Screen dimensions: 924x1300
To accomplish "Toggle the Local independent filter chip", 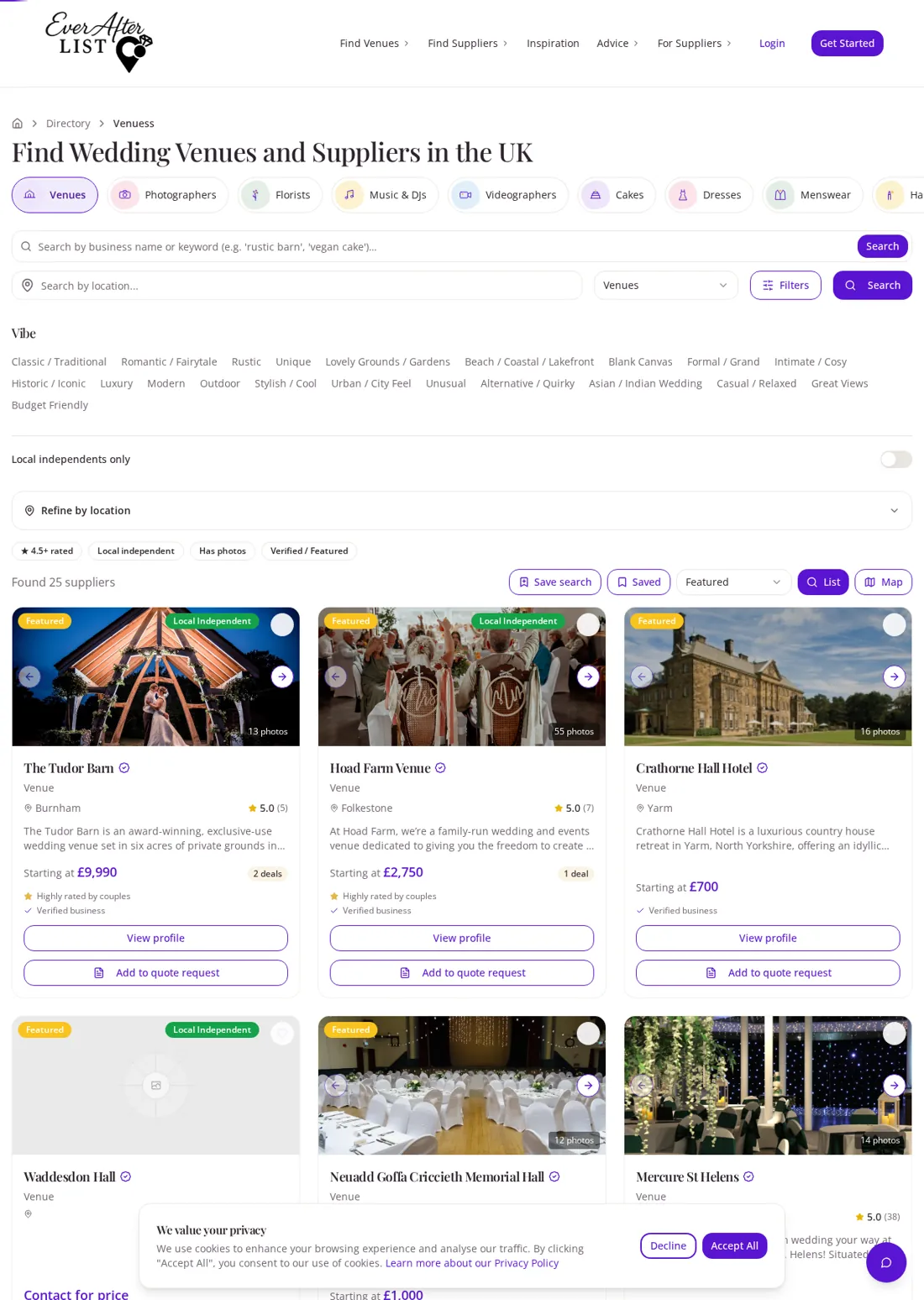I will (x=136, y=551).
